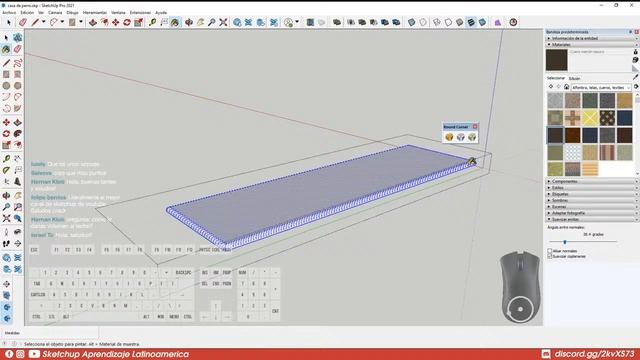This screenshot has width=640, height=360.
Task: Expand the Etiquetas panel
Action: [x=592, y=194]
